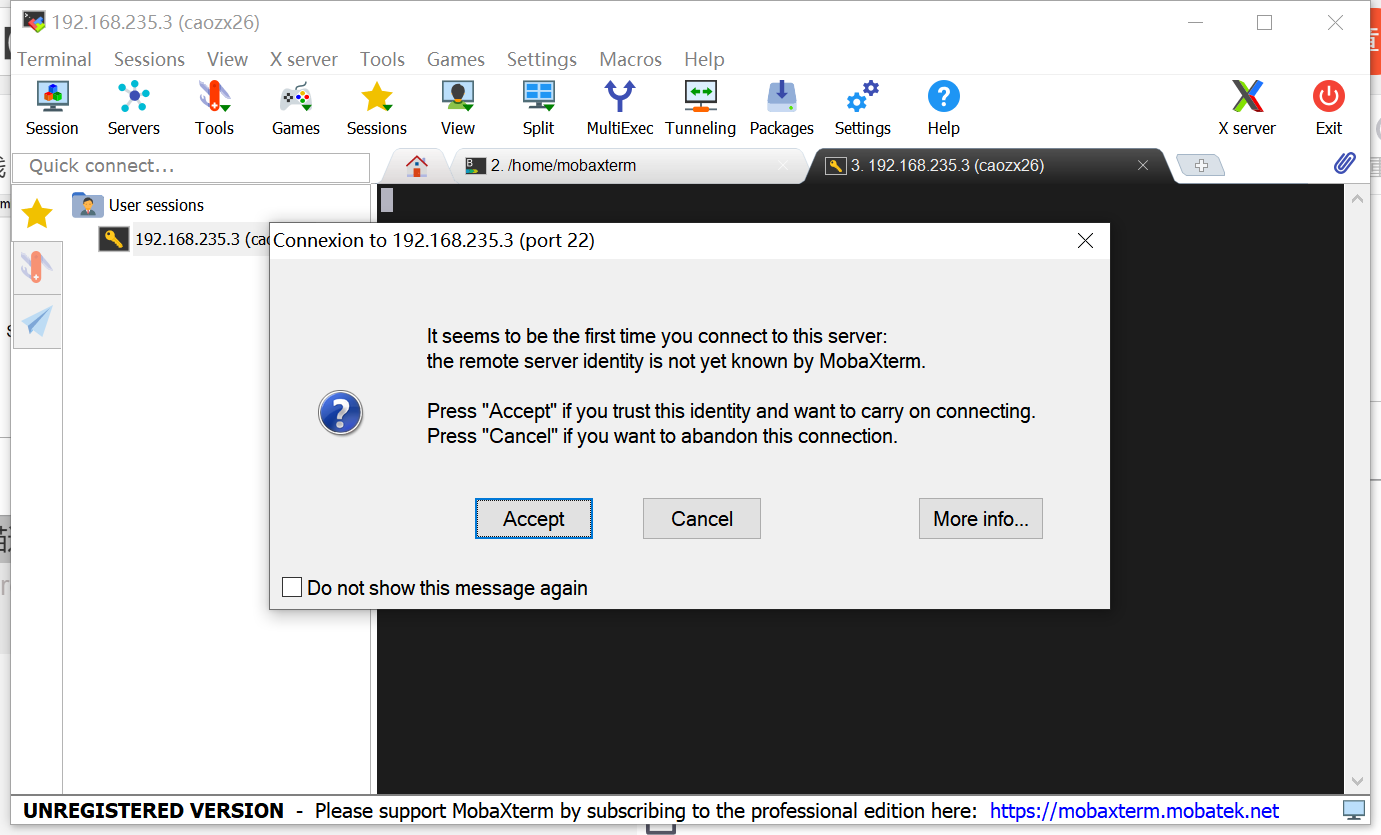The height and width of the screenshot is (835, 1381).
Task: Select the User sessions folder
Action: tap(138, 205)
